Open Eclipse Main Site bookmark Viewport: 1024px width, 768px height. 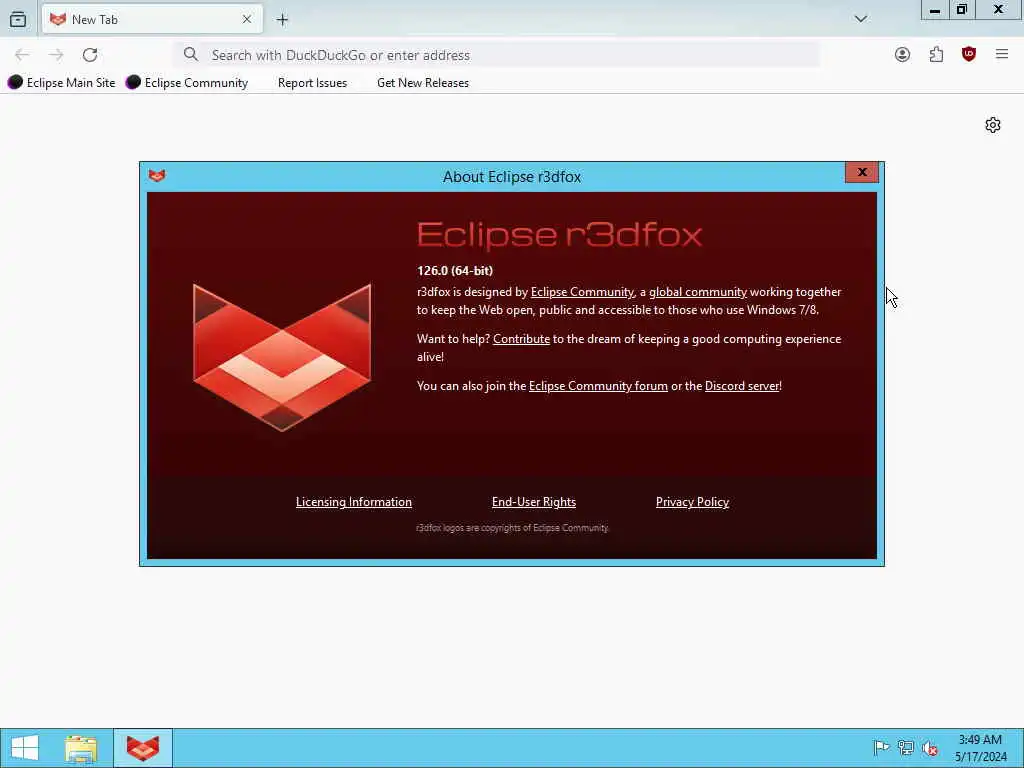(x=61, y=82)
